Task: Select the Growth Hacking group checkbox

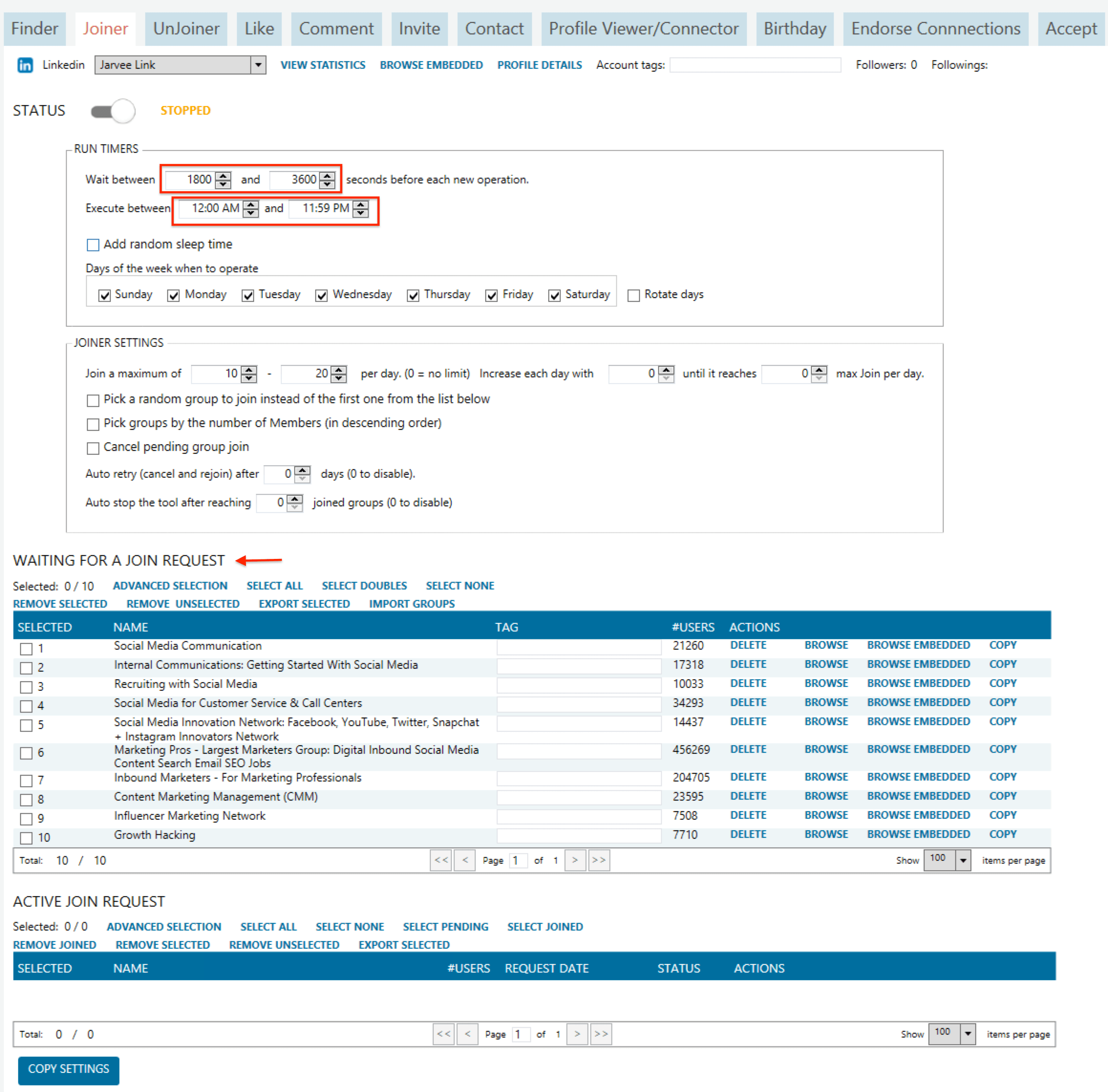Action: pyautogui.click(x=26, y=838)
